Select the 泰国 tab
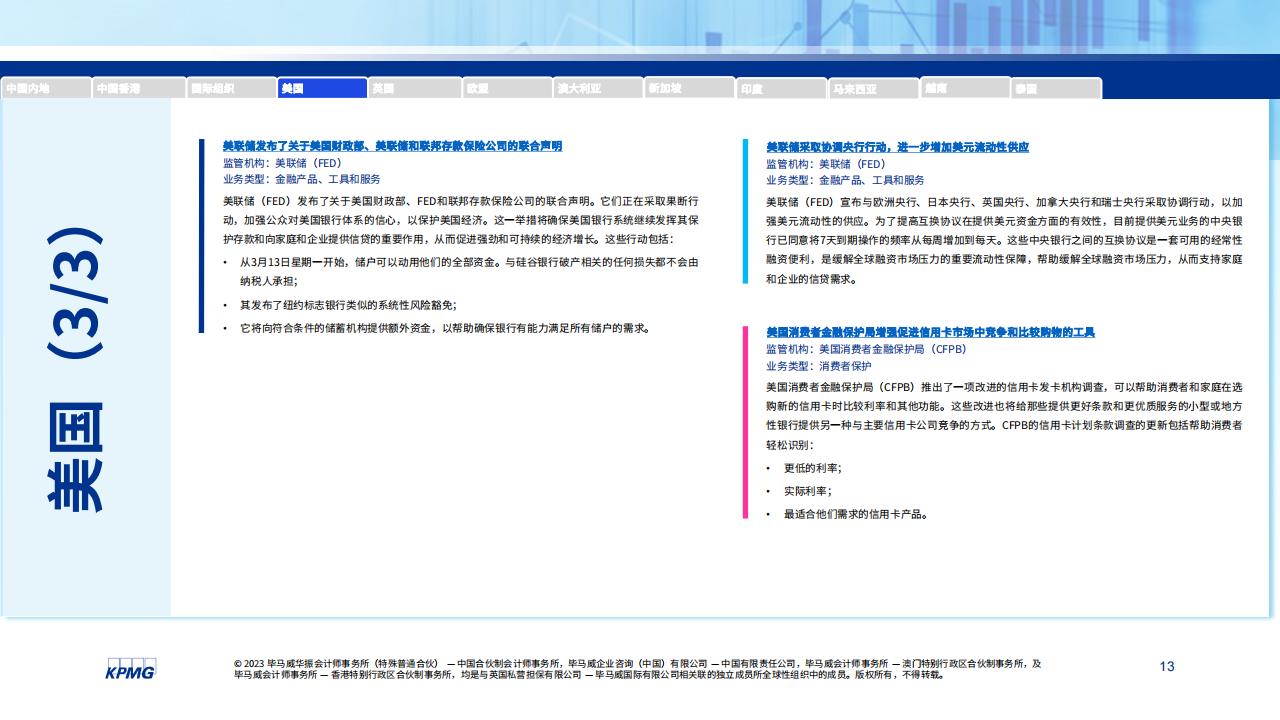Image resolution: width=1280 pixels, height=720 pixels. point(1056,88)
